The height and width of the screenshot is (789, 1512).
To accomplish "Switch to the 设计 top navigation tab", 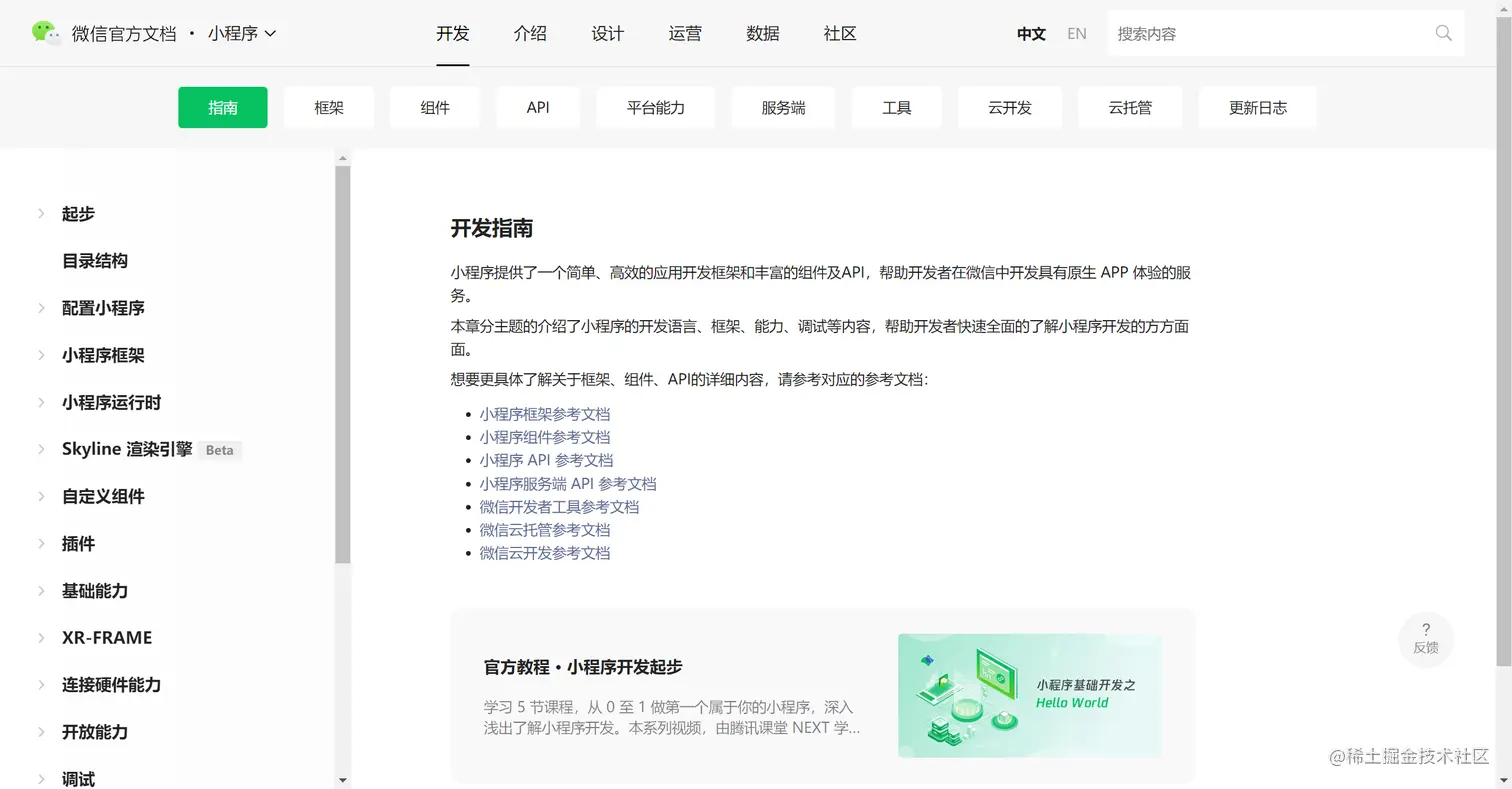I will [607, 33].
